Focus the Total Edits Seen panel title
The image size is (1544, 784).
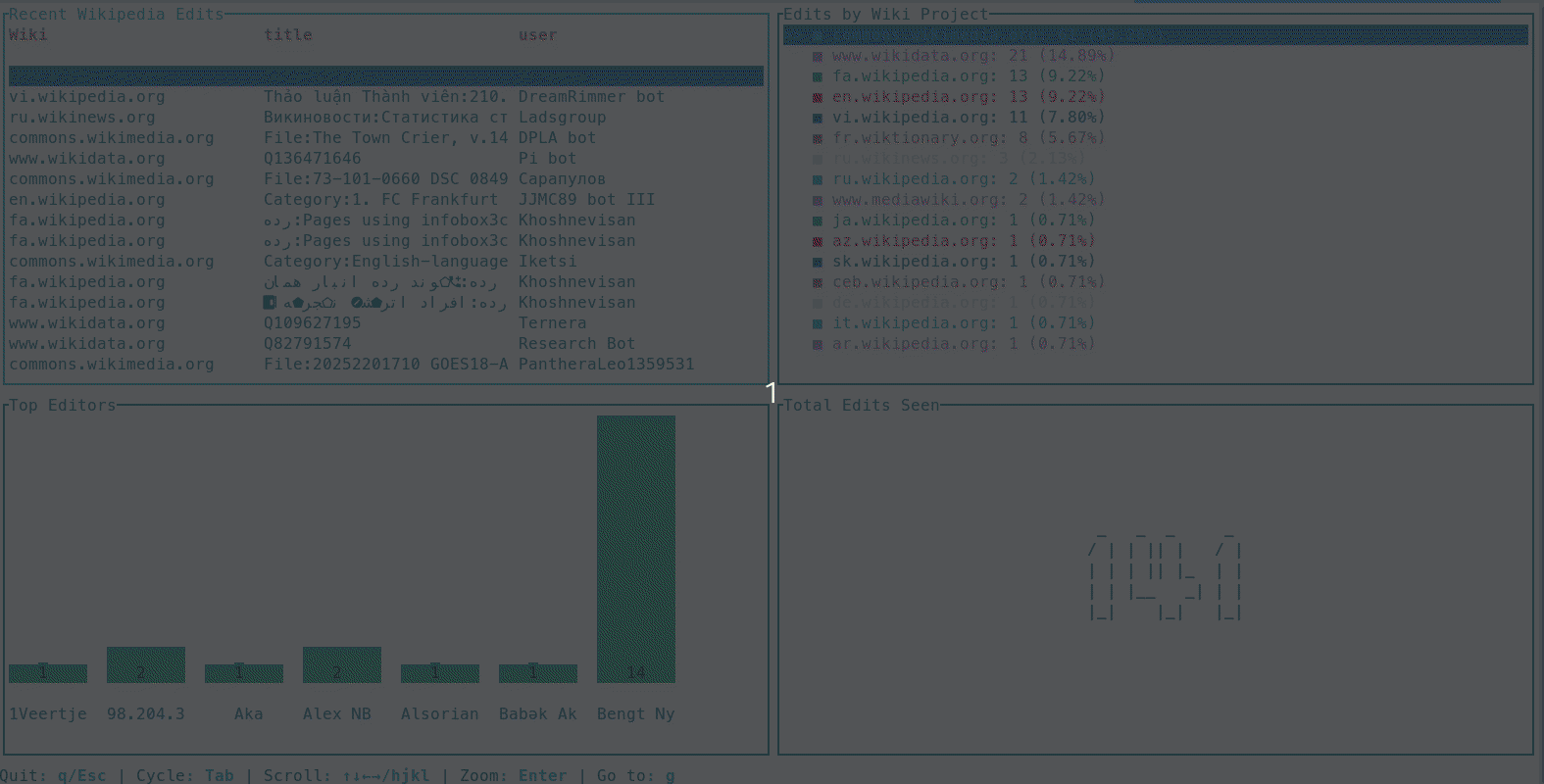coord(861,406)
